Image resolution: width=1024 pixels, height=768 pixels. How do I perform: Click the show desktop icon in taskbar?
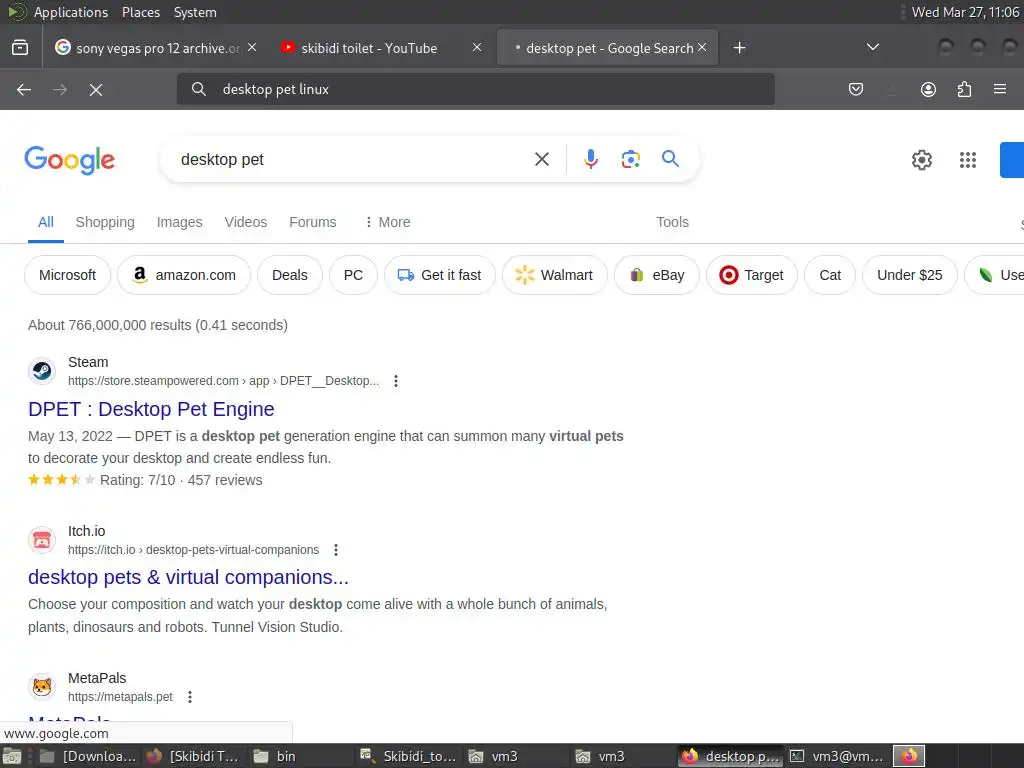click(12, 756)
